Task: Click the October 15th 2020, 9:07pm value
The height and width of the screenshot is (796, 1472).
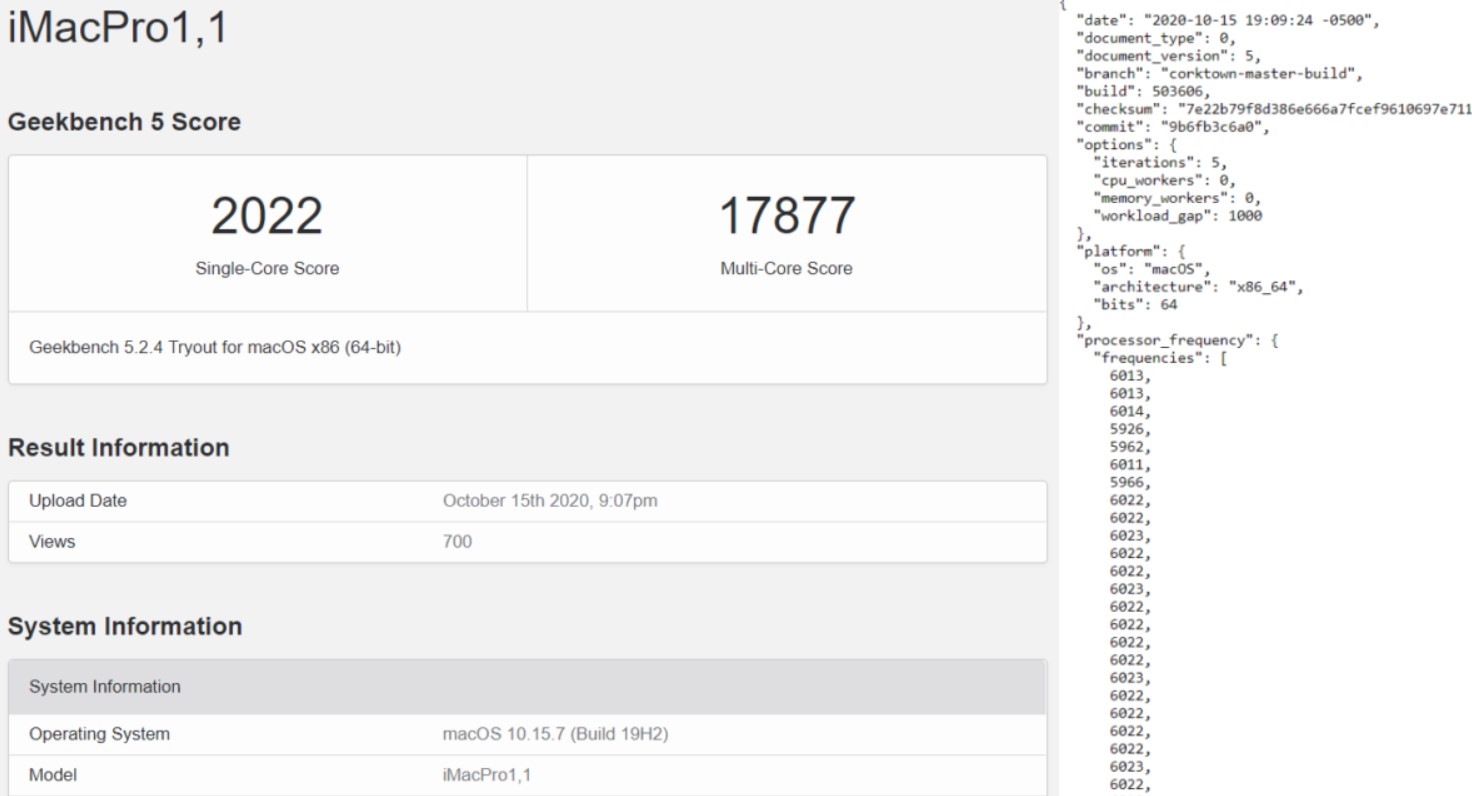Action: 550,501
